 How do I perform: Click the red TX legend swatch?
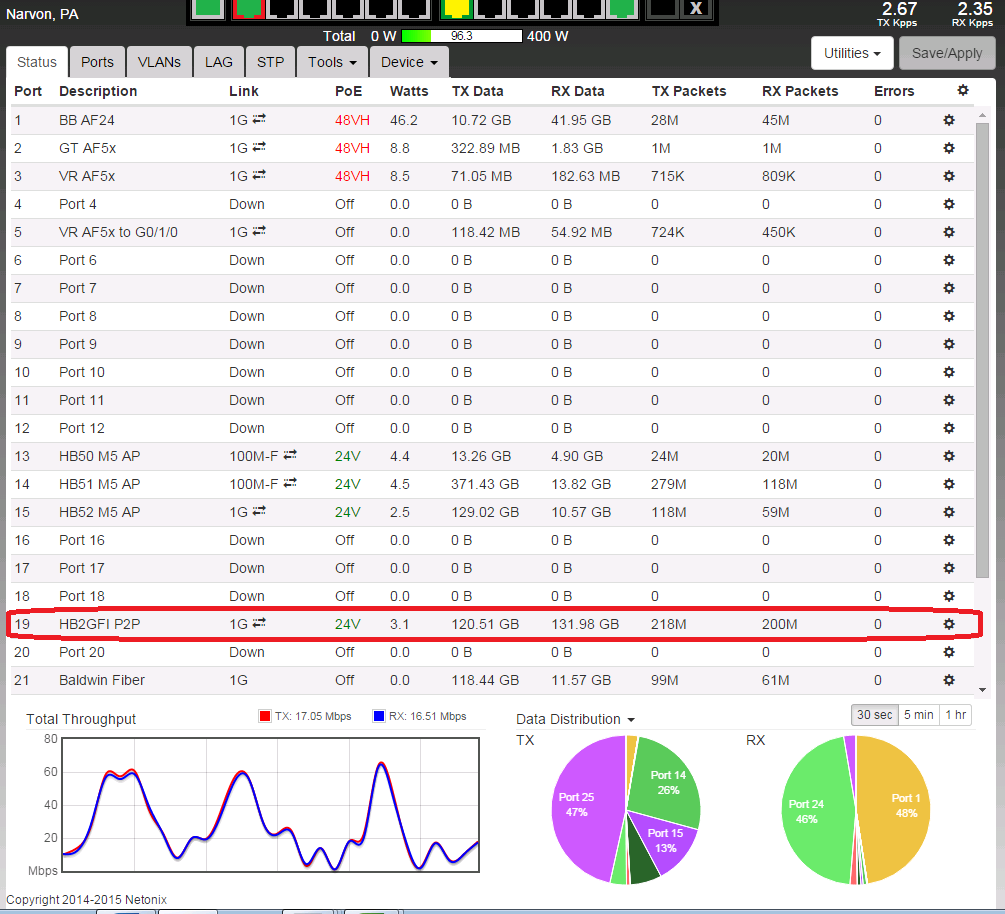click(x=265, y=717)
